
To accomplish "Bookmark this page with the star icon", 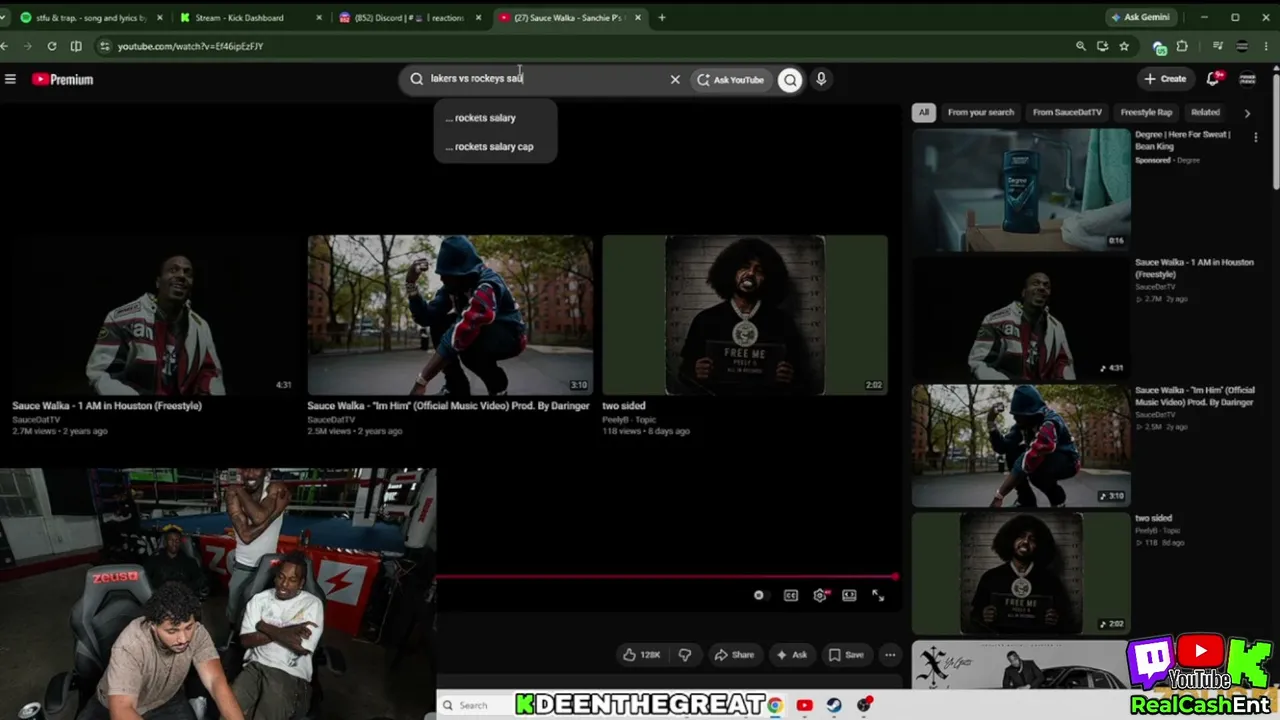I will click(x=1124, y=46).
